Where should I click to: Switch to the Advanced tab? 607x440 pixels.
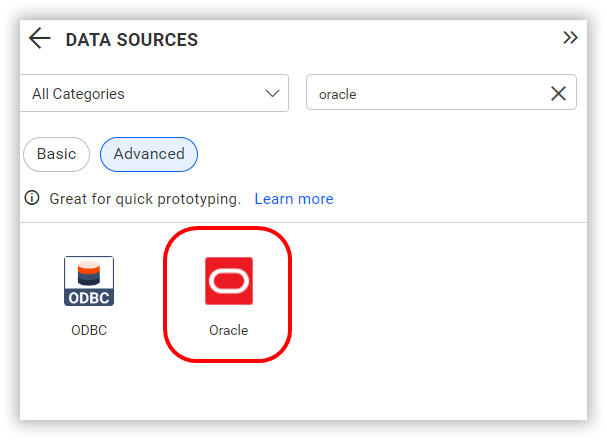(x=149, y=154)
